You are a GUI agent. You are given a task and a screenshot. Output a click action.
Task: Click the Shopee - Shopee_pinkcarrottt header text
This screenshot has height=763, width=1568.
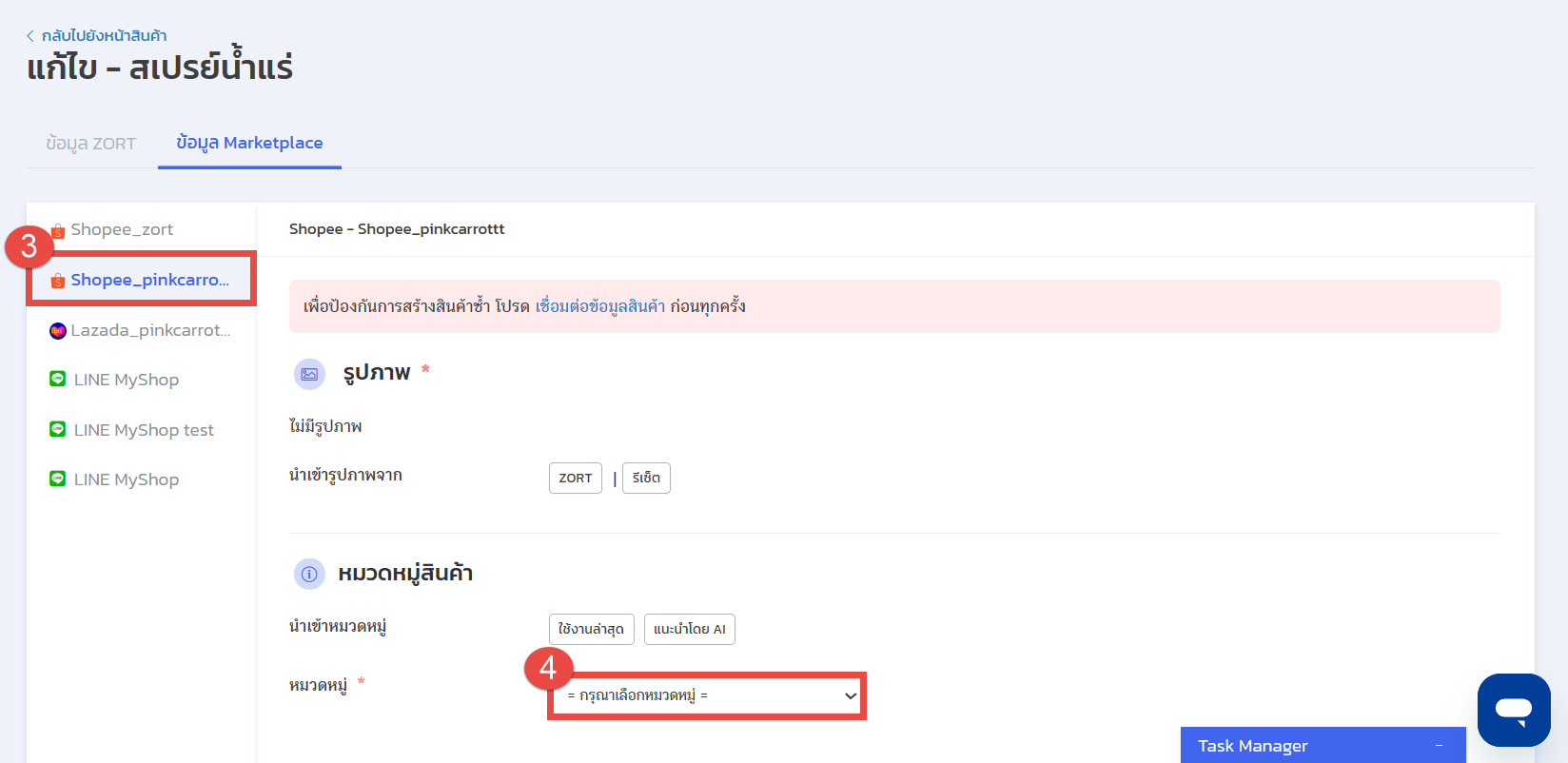tap(397, 229)
